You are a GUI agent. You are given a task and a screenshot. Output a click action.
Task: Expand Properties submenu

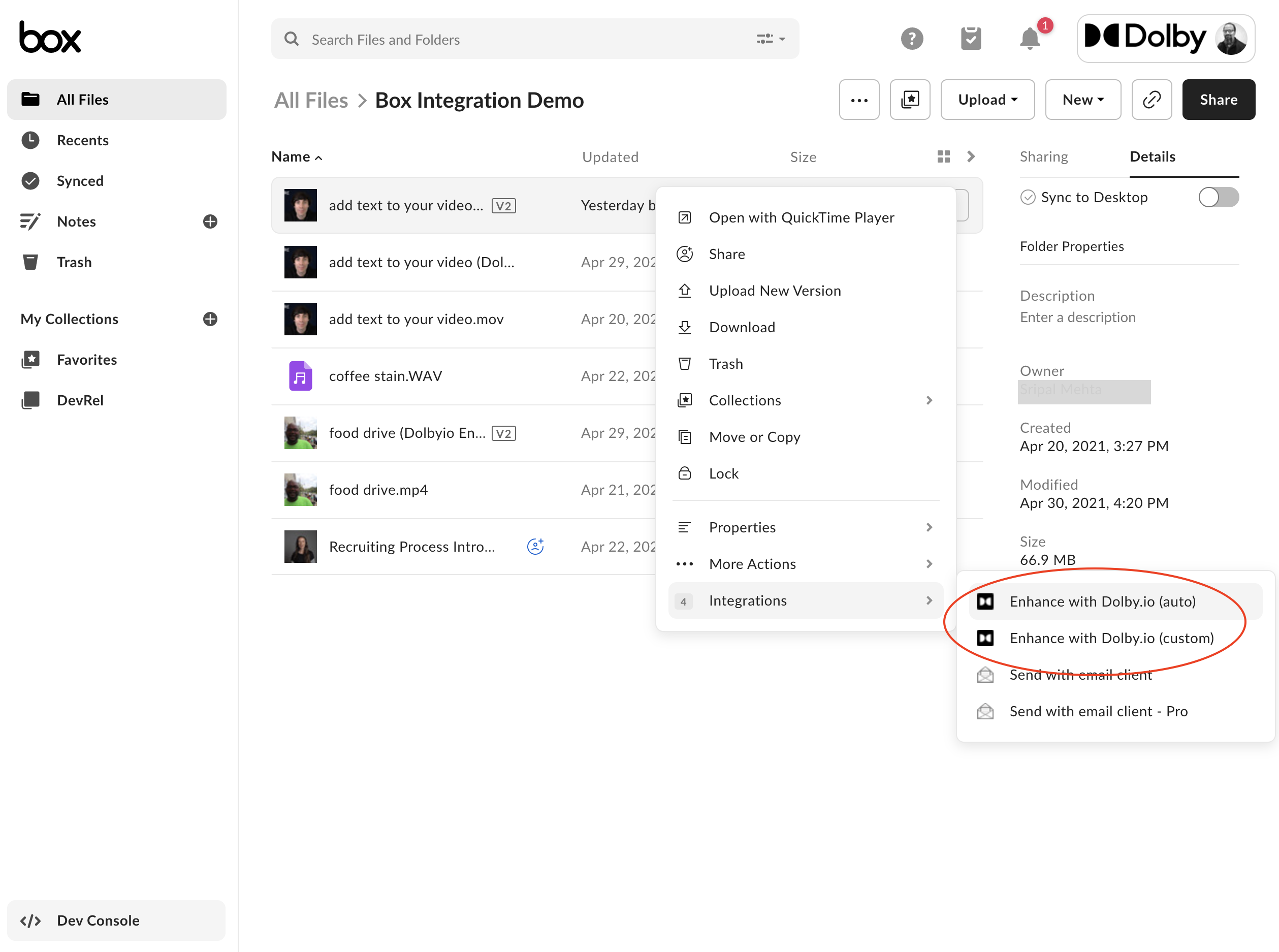tap(806, 527)
